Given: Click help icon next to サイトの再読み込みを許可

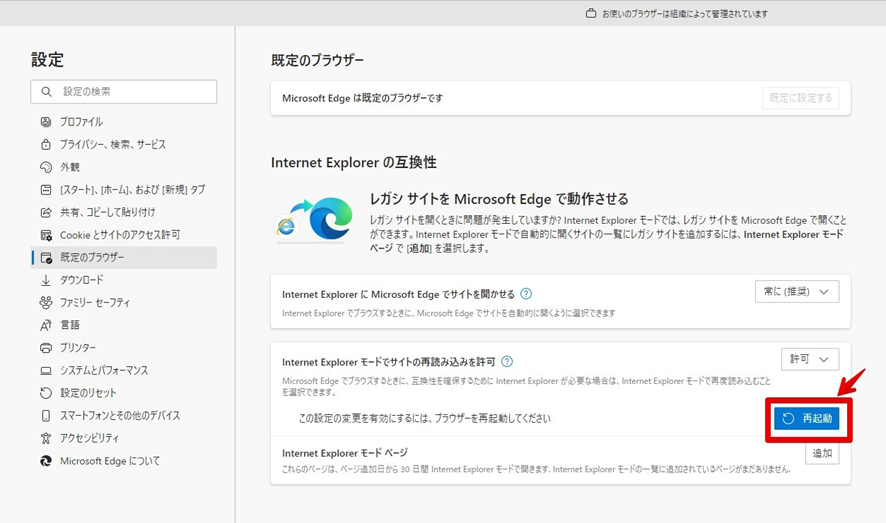Looking at the screenshot, I should (507, 361).
